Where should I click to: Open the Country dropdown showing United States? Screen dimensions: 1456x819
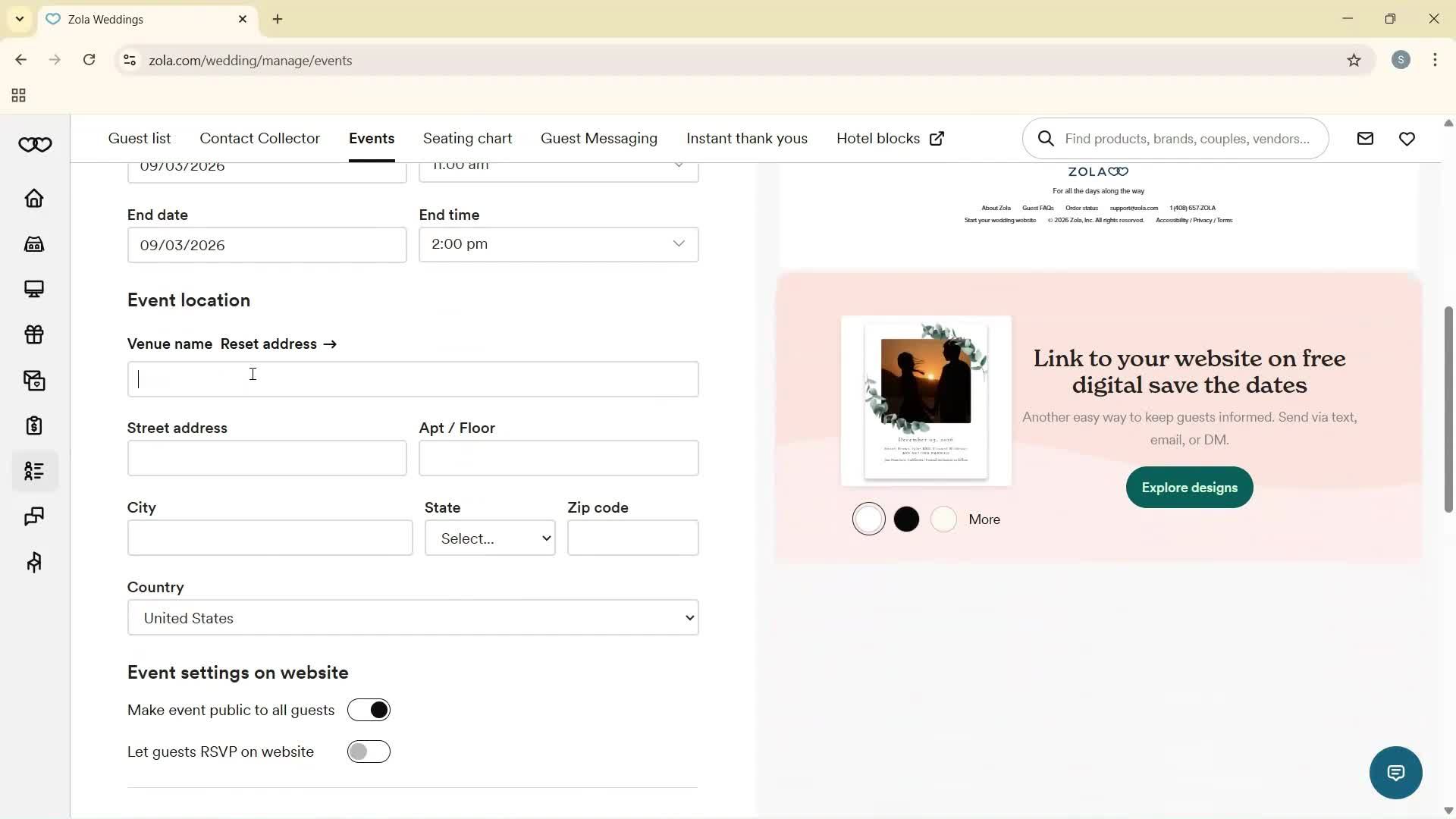[413, 617]
